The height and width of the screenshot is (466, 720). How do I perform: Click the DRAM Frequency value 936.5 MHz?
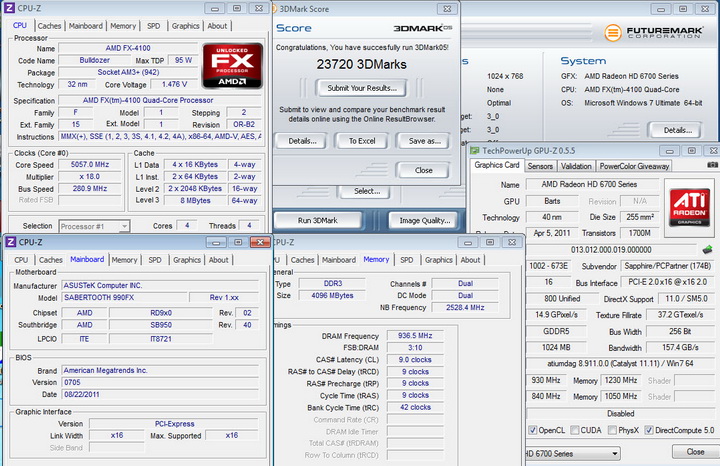point(415,336)
